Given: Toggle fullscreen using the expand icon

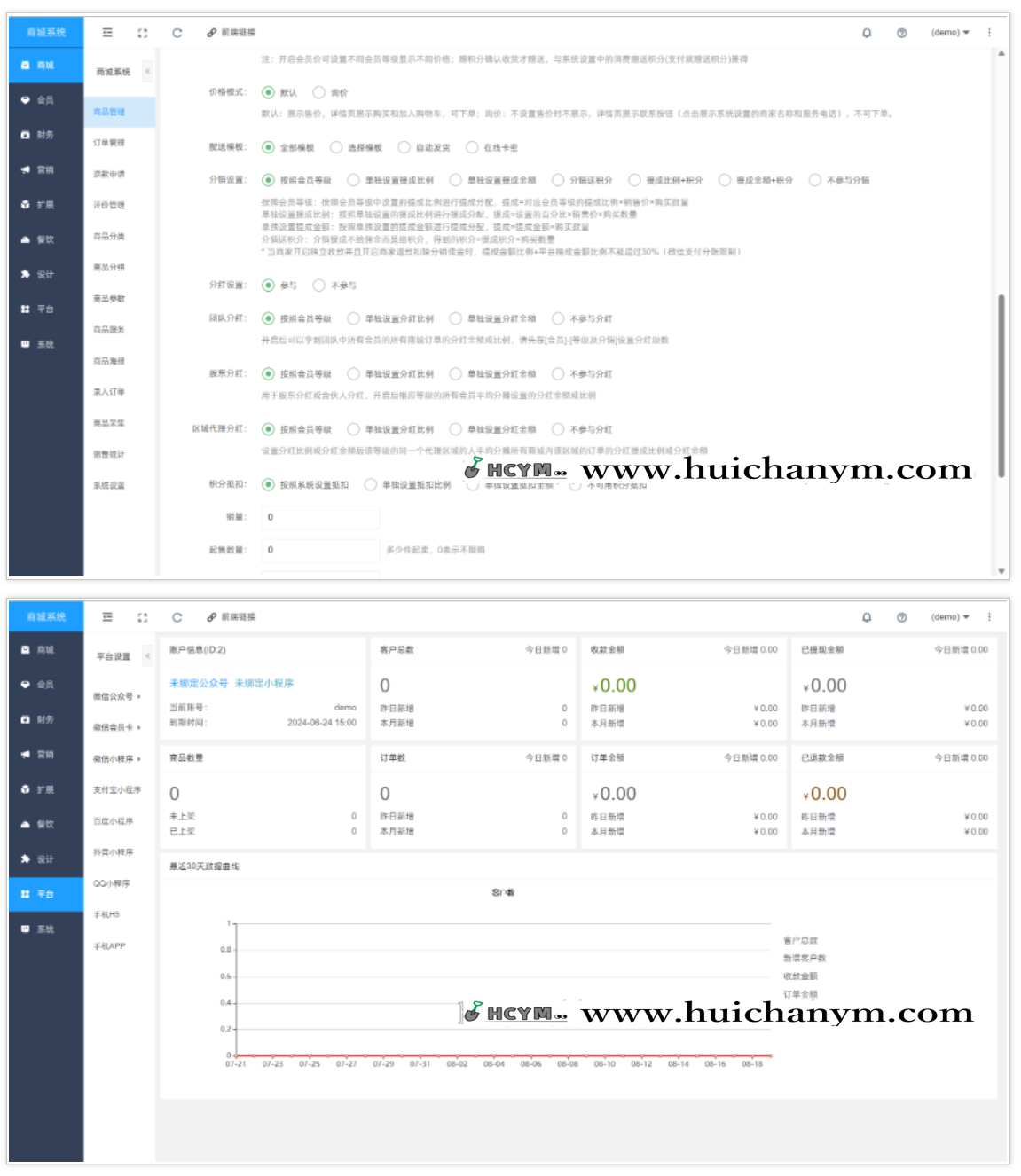Looking at the screenshot, I should tap(142, 32).
